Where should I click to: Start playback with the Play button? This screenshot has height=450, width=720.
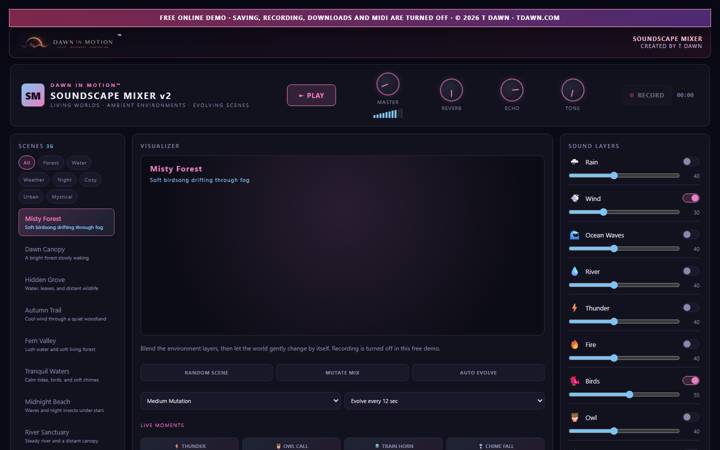tap(311, 95)
